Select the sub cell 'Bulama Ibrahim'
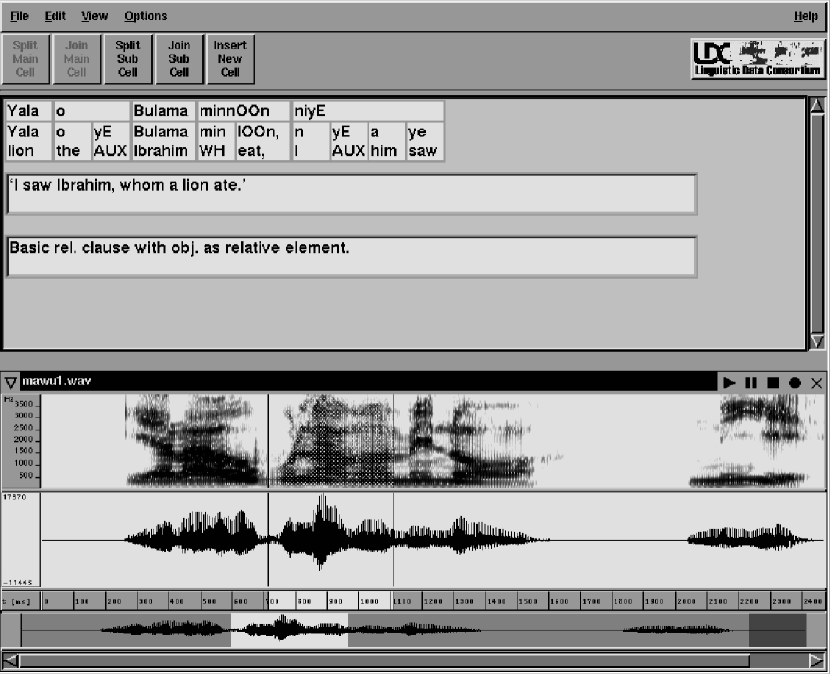830x674 pixels. coord(164,141)
